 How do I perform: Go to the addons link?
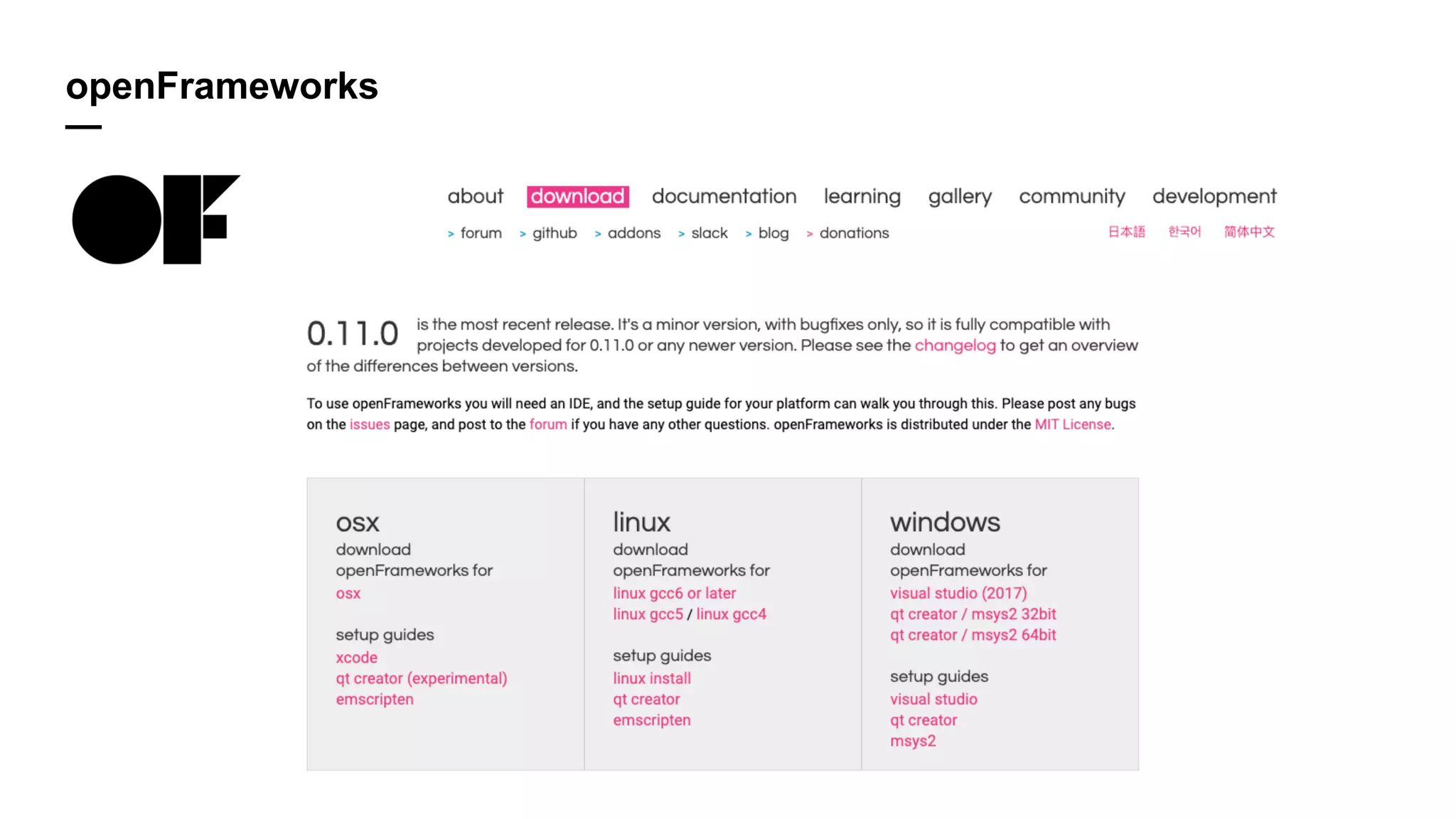[x=633, y=233]
